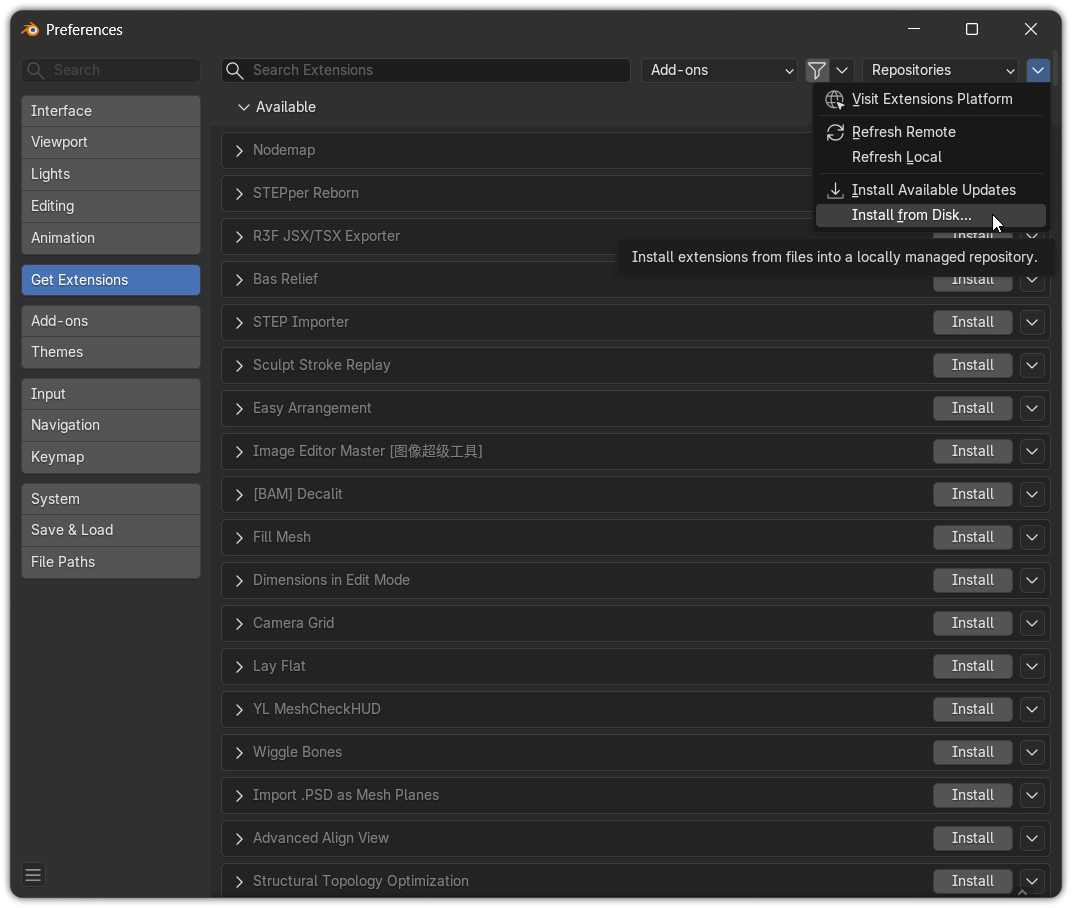Open options arrow for Camera Grid
Viewport: 1072px width, 908px height.
(x=1032, y=624)
